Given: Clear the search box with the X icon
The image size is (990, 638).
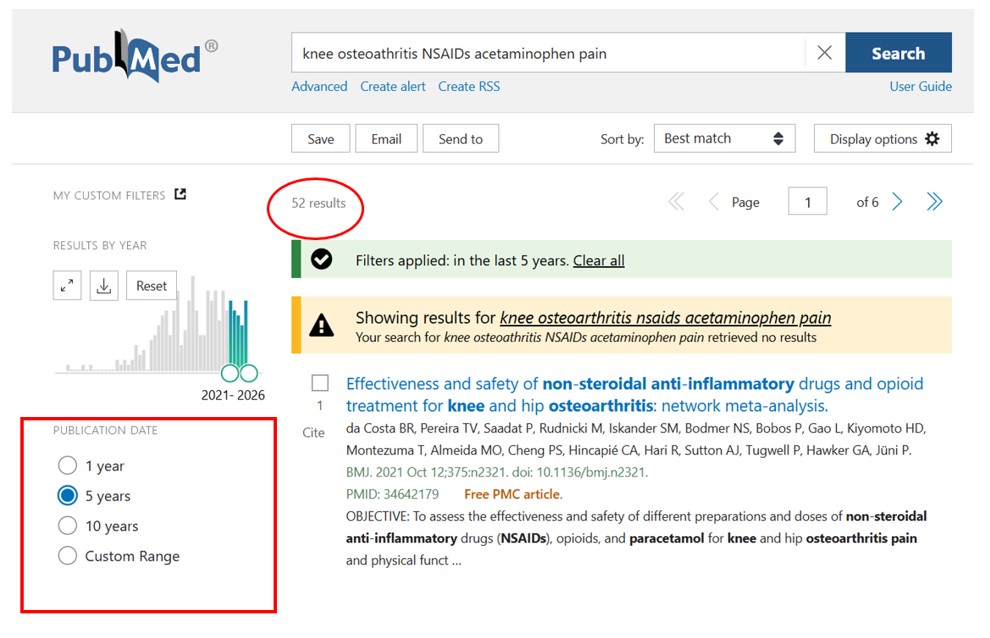Looking at the screenshot, I should click(x=824, y=52).
